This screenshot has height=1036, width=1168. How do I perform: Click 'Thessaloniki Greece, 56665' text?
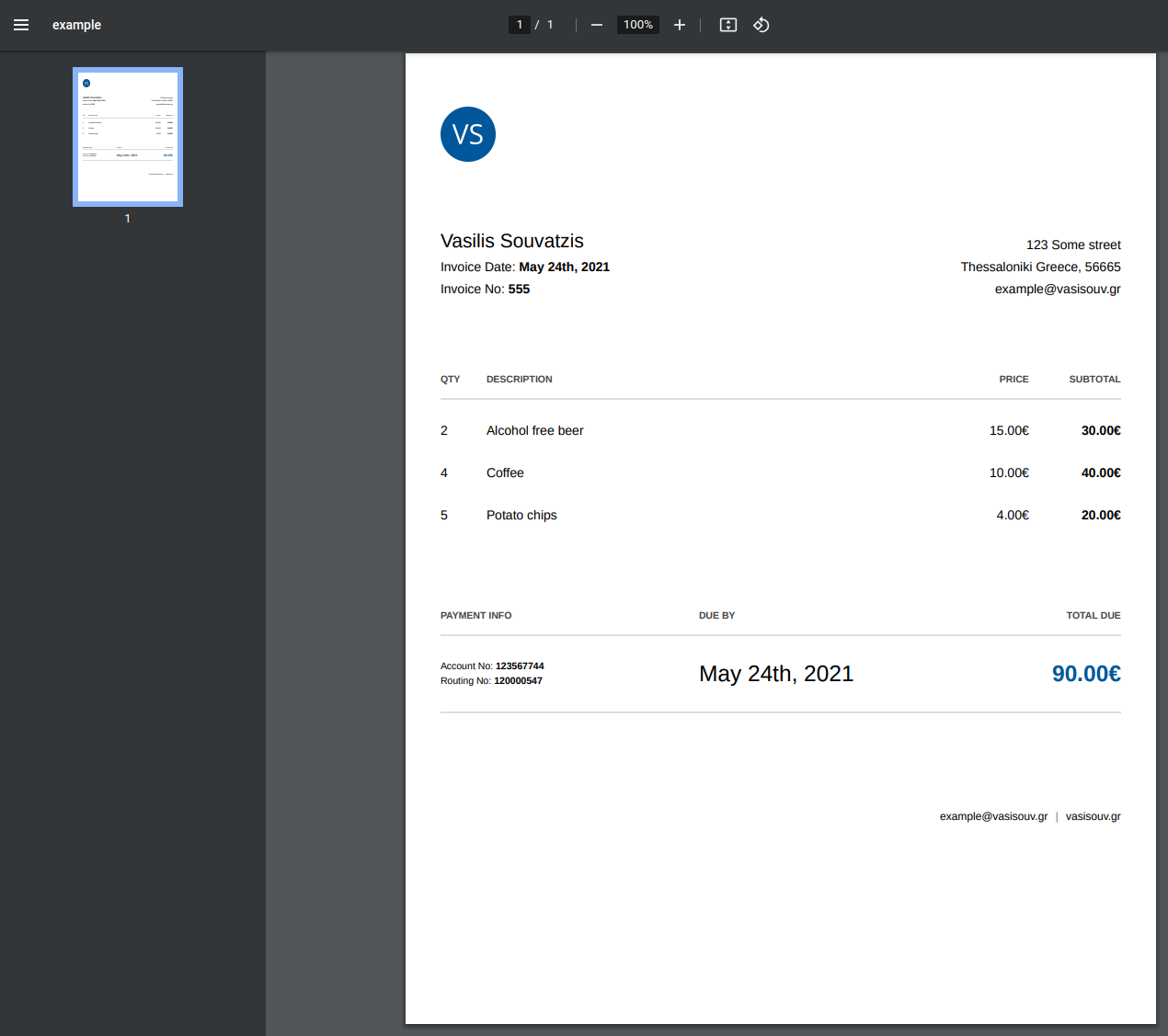pos(1041,267)
